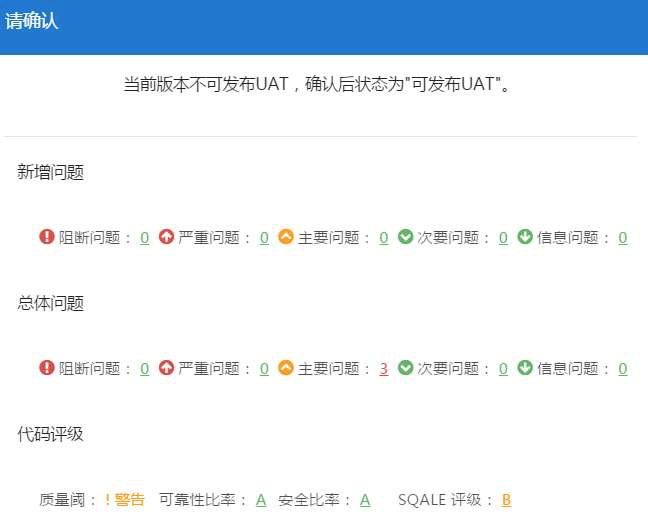The width and height of the screenshot is (648, 528).
Task: Click blocker icon in 总体问题 row
Action: click(x=47, y=368)
